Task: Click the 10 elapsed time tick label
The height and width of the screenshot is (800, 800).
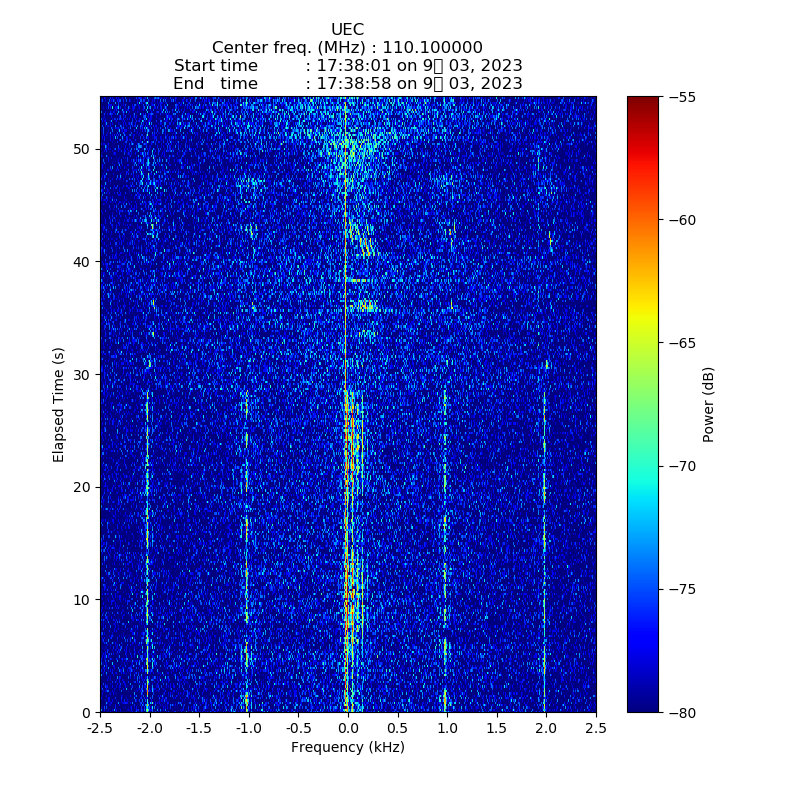Action: 81,600
